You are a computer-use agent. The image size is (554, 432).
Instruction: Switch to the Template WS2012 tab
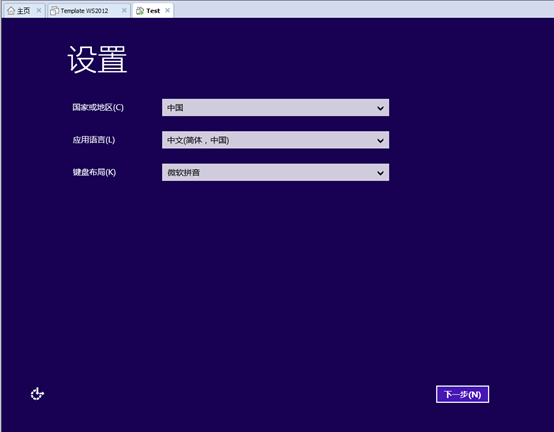pos(89,11)
